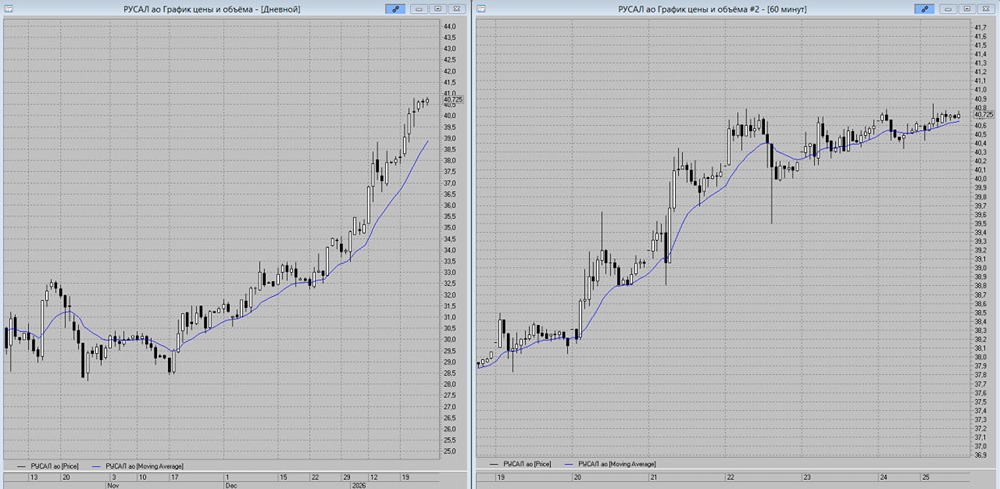Click the [Price] legend entry in the daily chart
The width and height of the screenshot is (1000, 489).
click(54, 467)
